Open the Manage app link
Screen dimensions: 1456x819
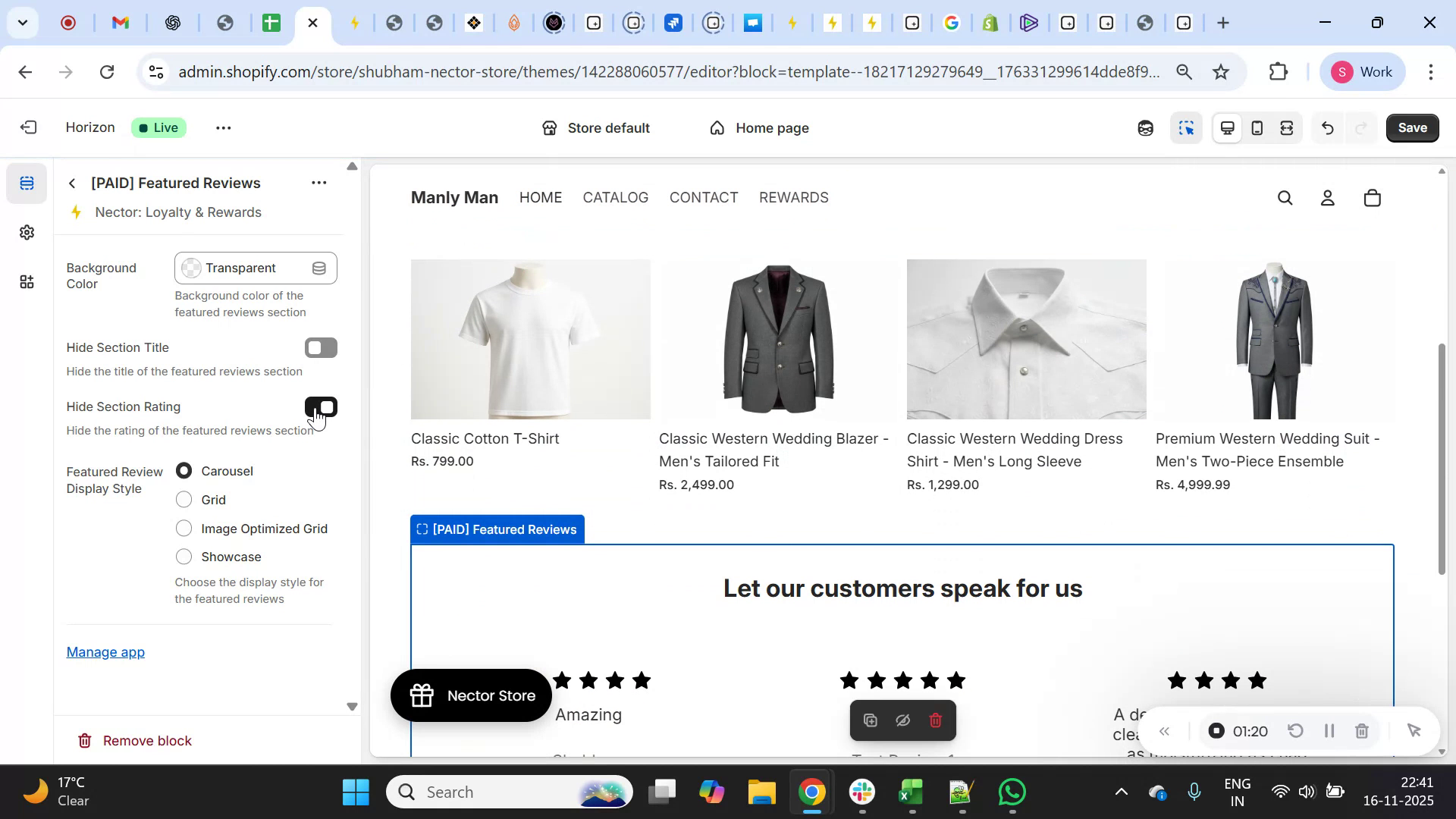[105, 652]
